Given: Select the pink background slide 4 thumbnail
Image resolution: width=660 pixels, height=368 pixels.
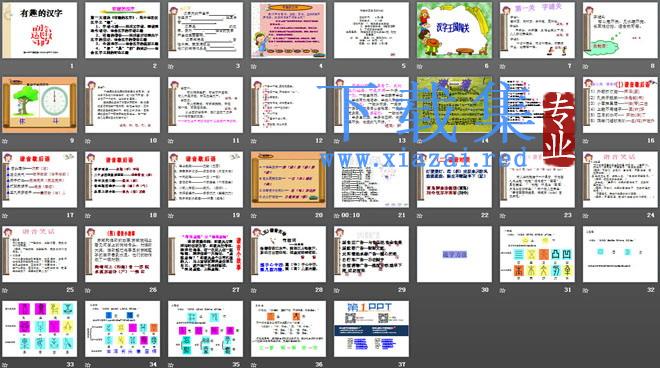Looking at the screenshot, I should (288, 30).
